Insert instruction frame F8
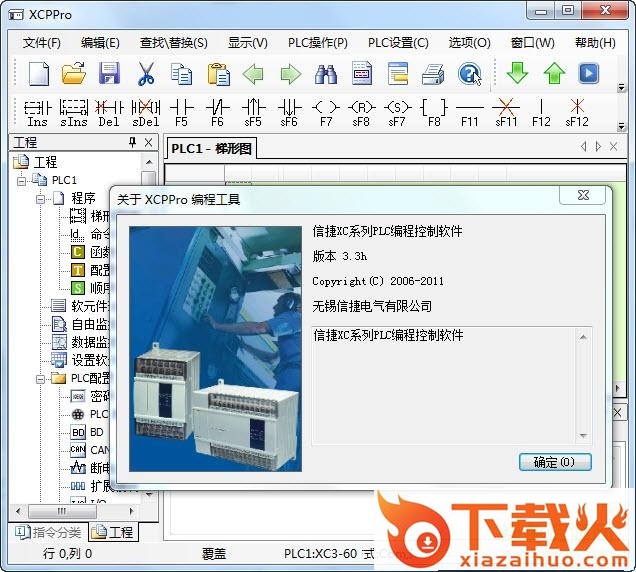This screenshot has width=636, height=572. tap(434, 113)
